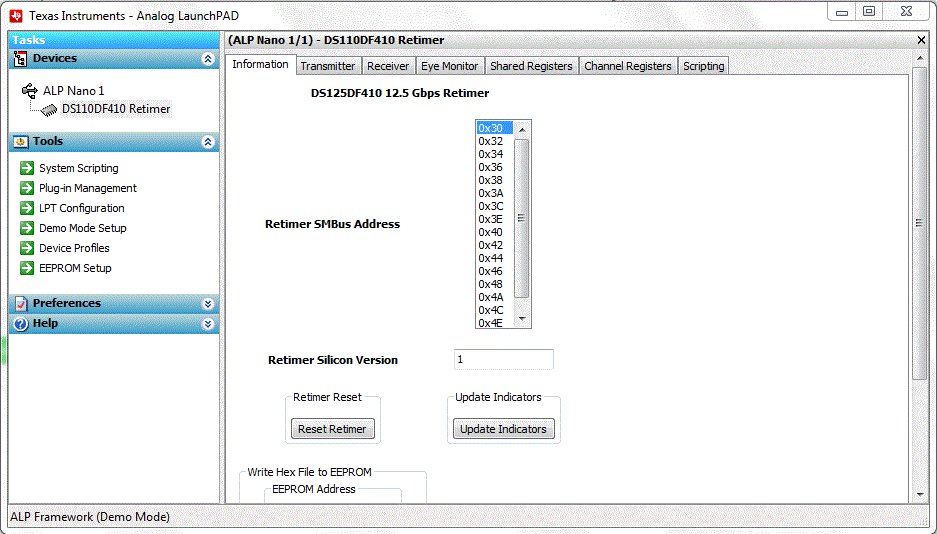The width and height of the screenshot is (937, 534).
Task: Open EEPROM Setup tool
Action: point(75,268)
